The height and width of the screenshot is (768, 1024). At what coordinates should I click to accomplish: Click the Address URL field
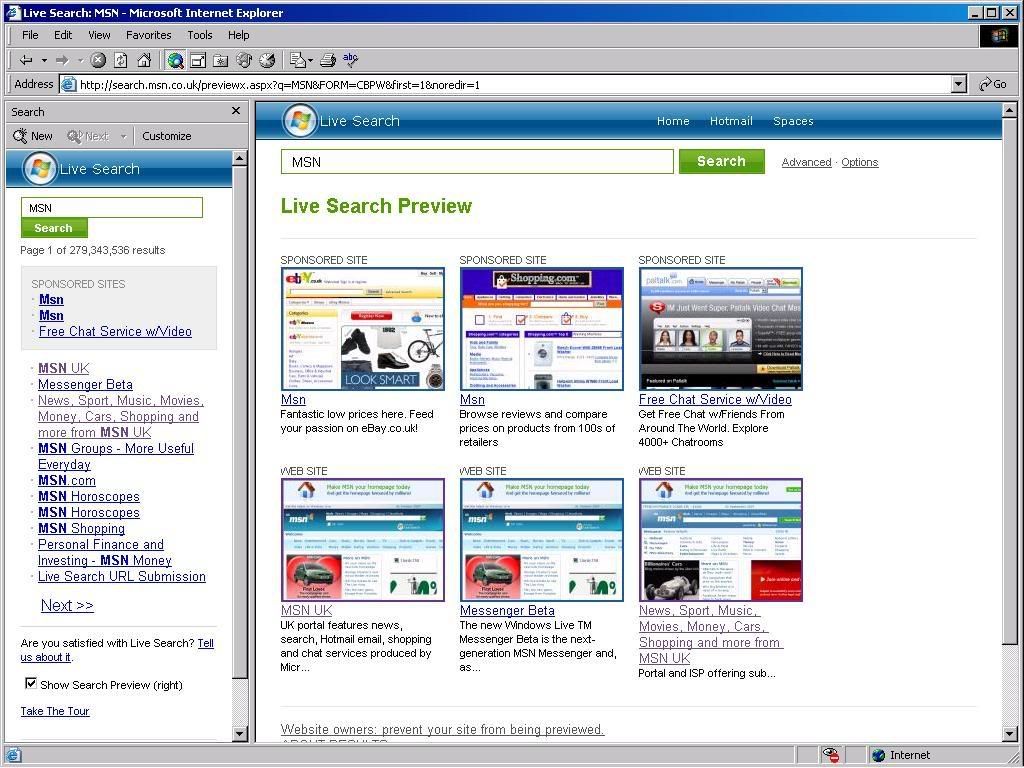coord(513,84)
